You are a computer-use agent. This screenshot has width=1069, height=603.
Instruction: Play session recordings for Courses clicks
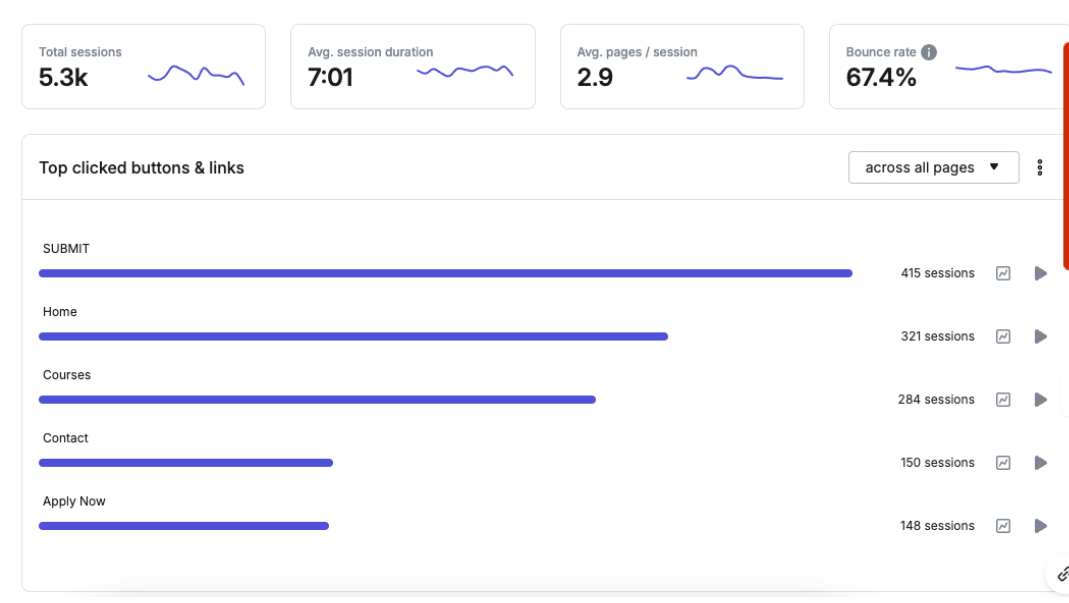pyautogui.click(x=1041, y=399)
